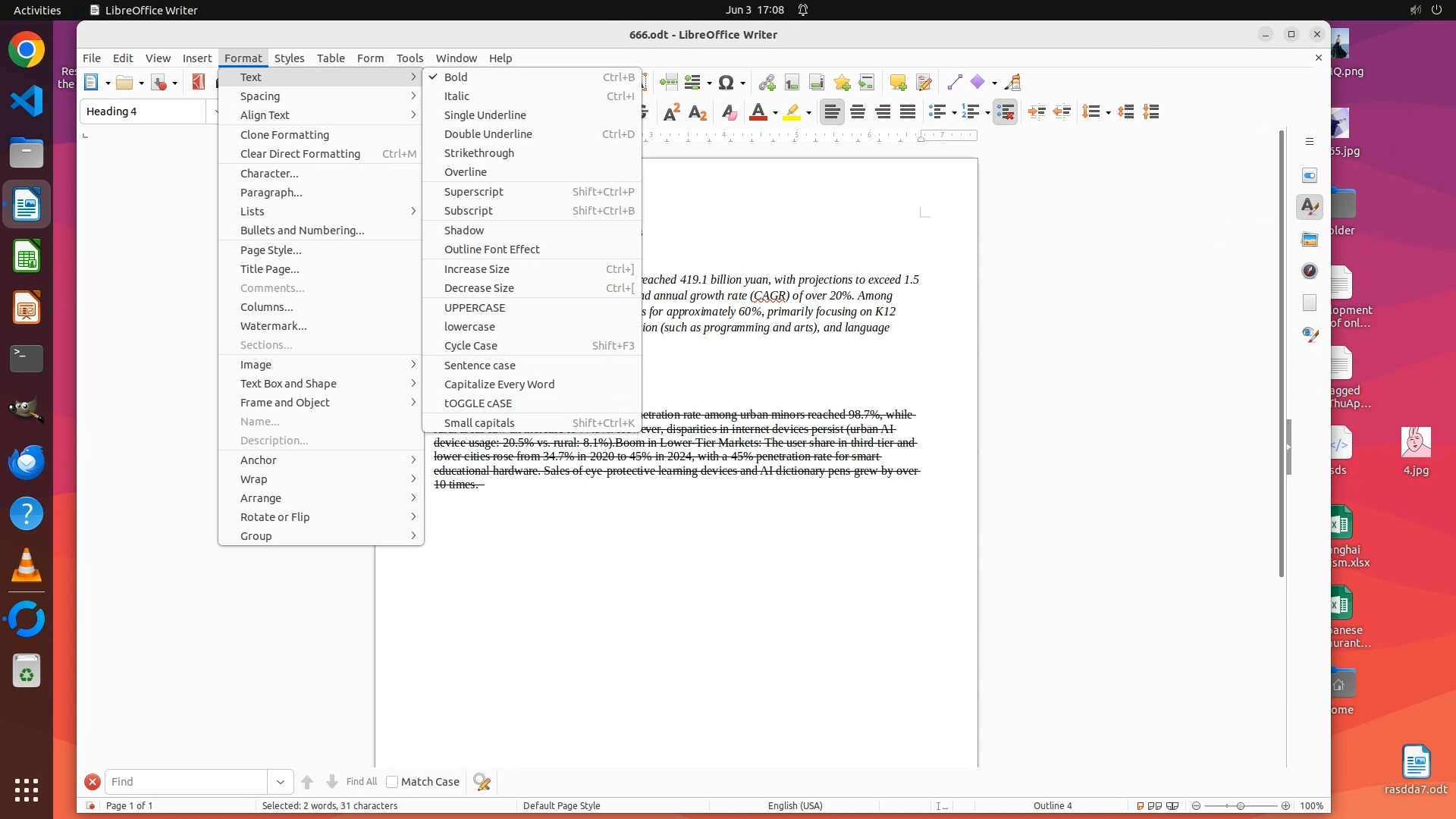Open the Spacing submenu under Format
1456x819 pixels.
(260, 96)
